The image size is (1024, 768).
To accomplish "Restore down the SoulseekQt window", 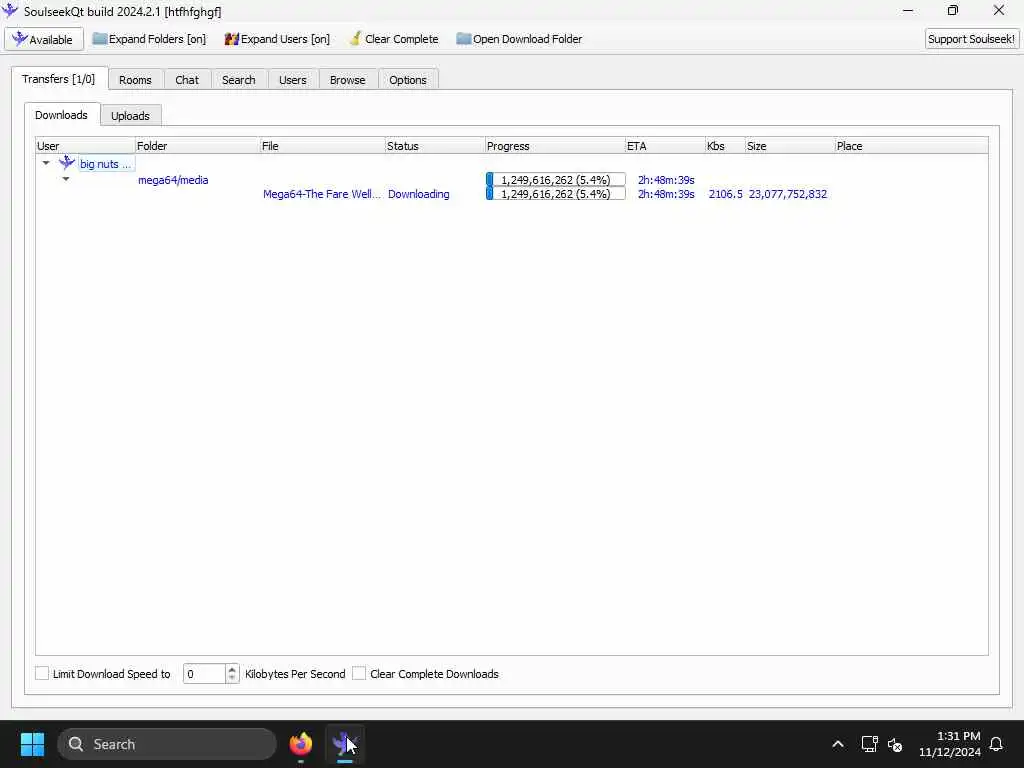I will (x=953, y=10).
